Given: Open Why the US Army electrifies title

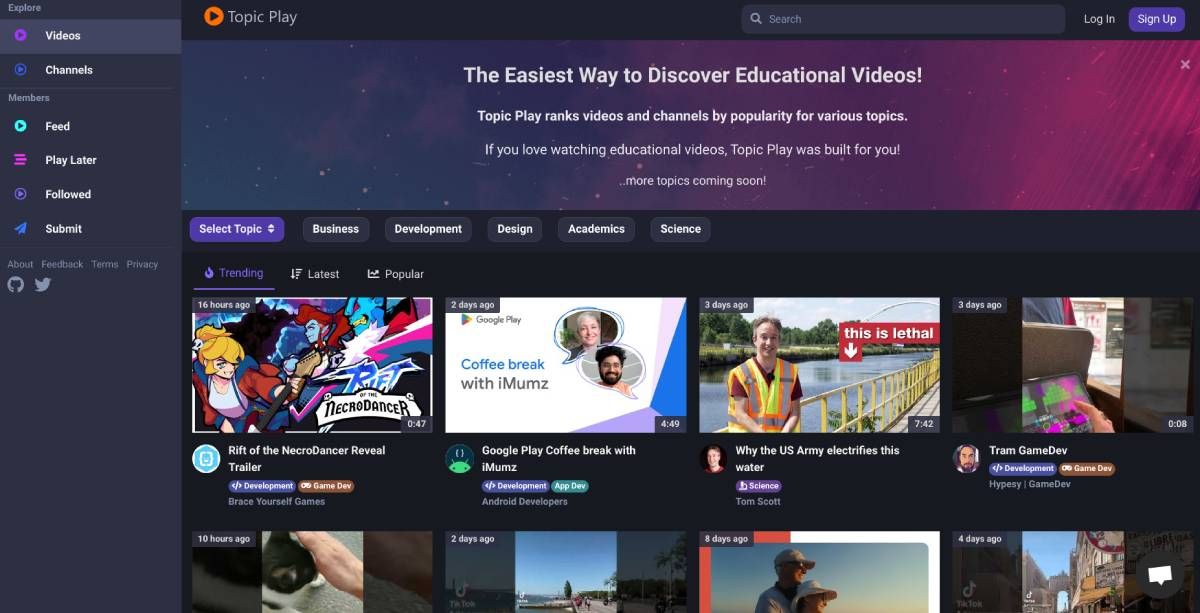Looking at the screenshot, I should 817,459.
